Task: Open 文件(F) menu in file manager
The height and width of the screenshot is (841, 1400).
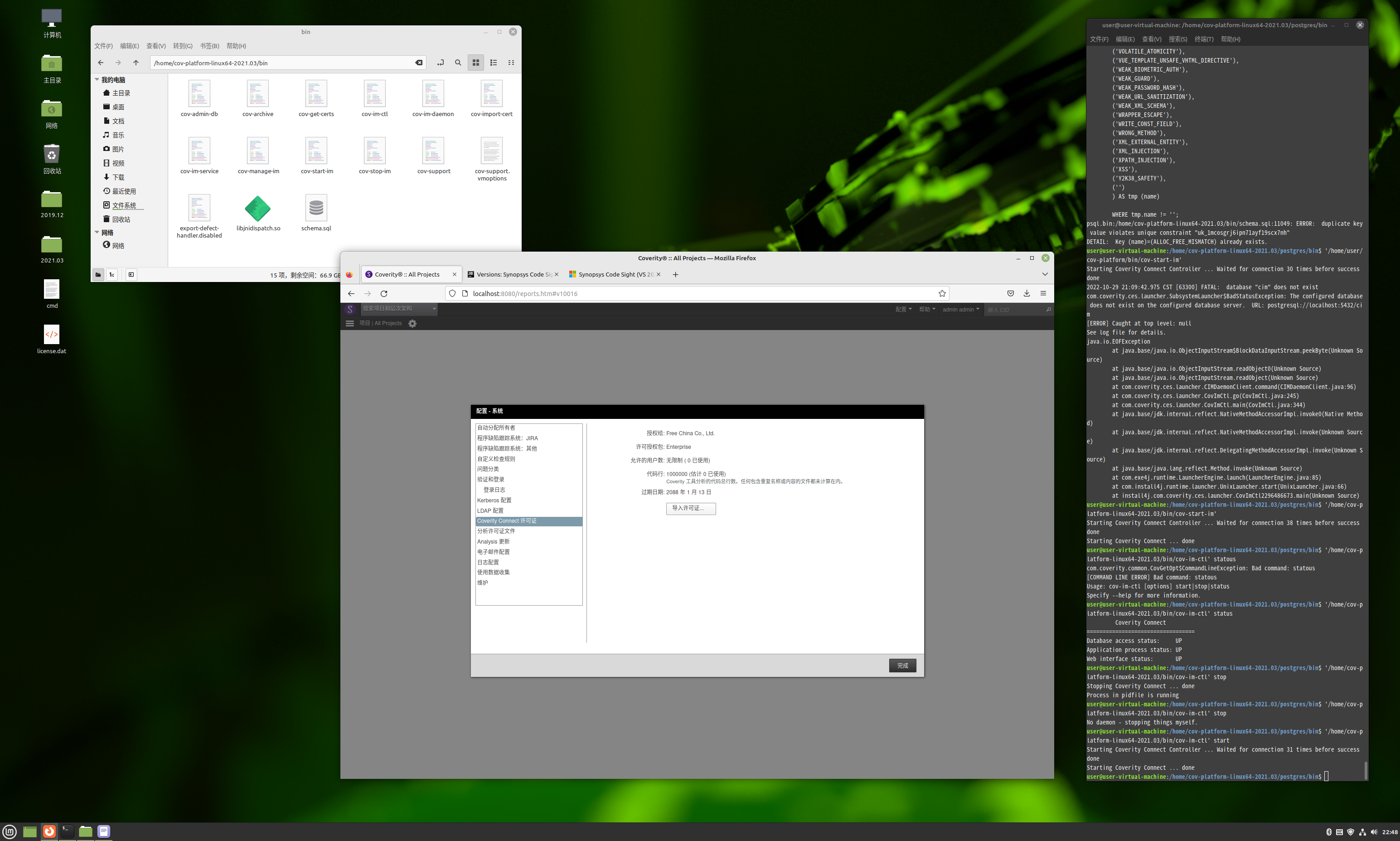Action: (x=104, y=46)
